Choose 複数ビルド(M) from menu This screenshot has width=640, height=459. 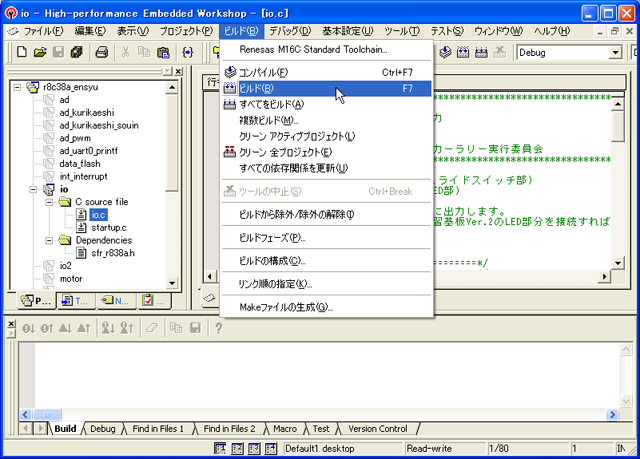coord(326,120)
